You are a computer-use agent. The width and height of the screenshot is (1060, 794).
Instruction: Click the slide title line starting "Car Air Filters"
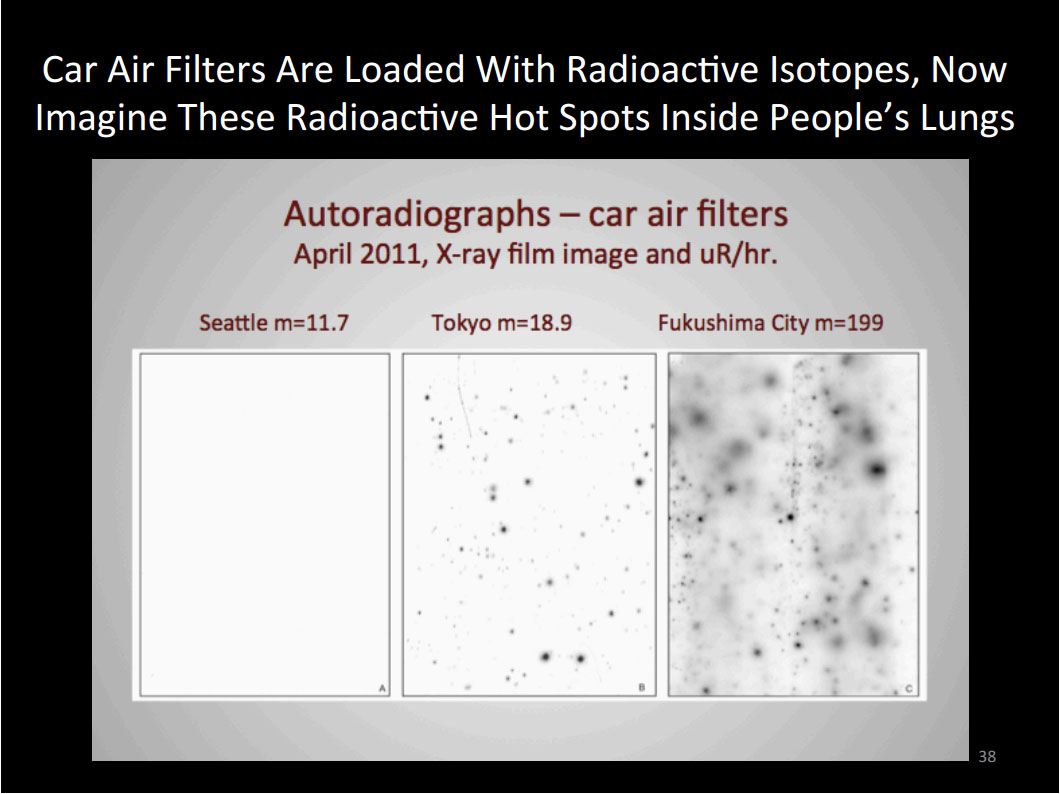pos(524,71)
